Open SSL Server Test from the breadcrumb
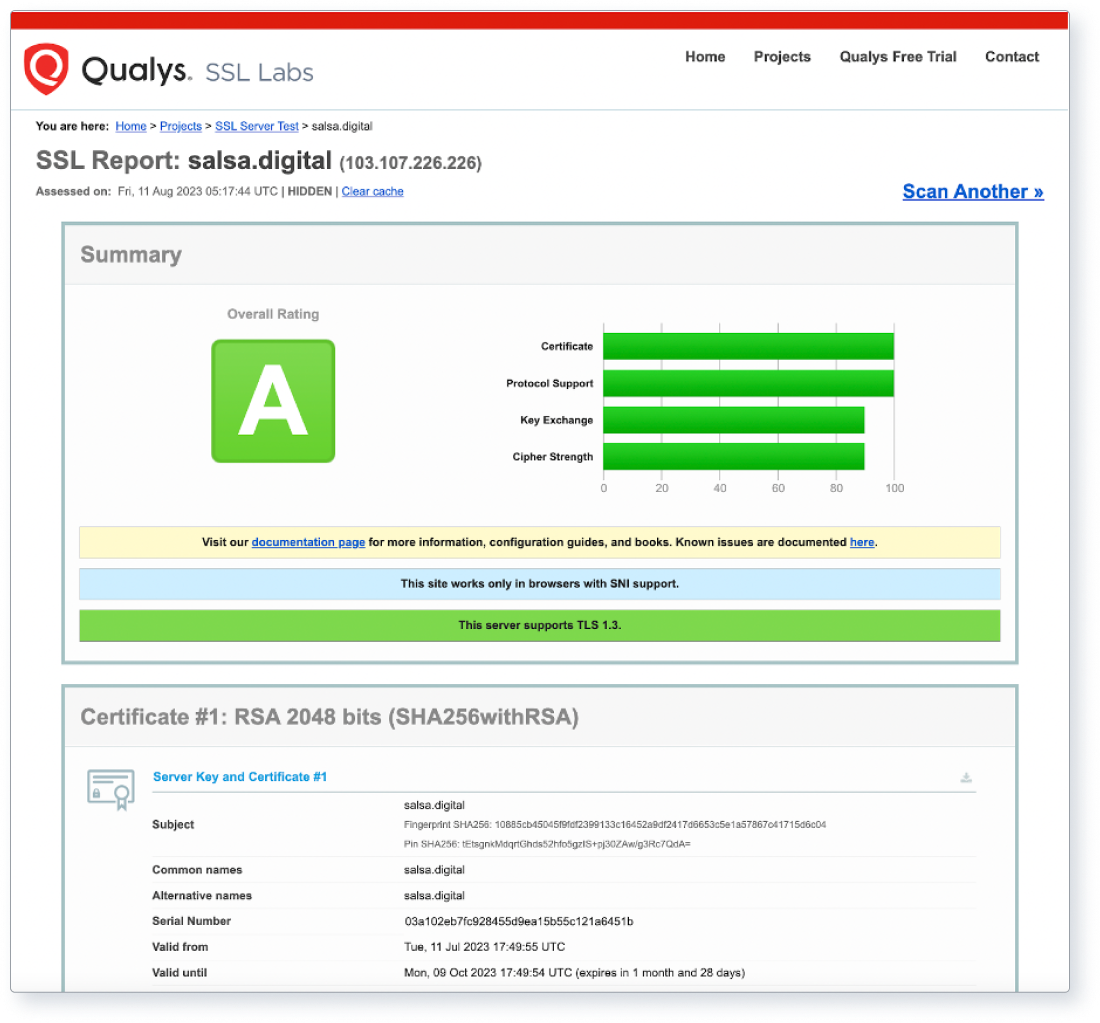Viewport: 1100px width, 1023px height. [x=256, y=126]
